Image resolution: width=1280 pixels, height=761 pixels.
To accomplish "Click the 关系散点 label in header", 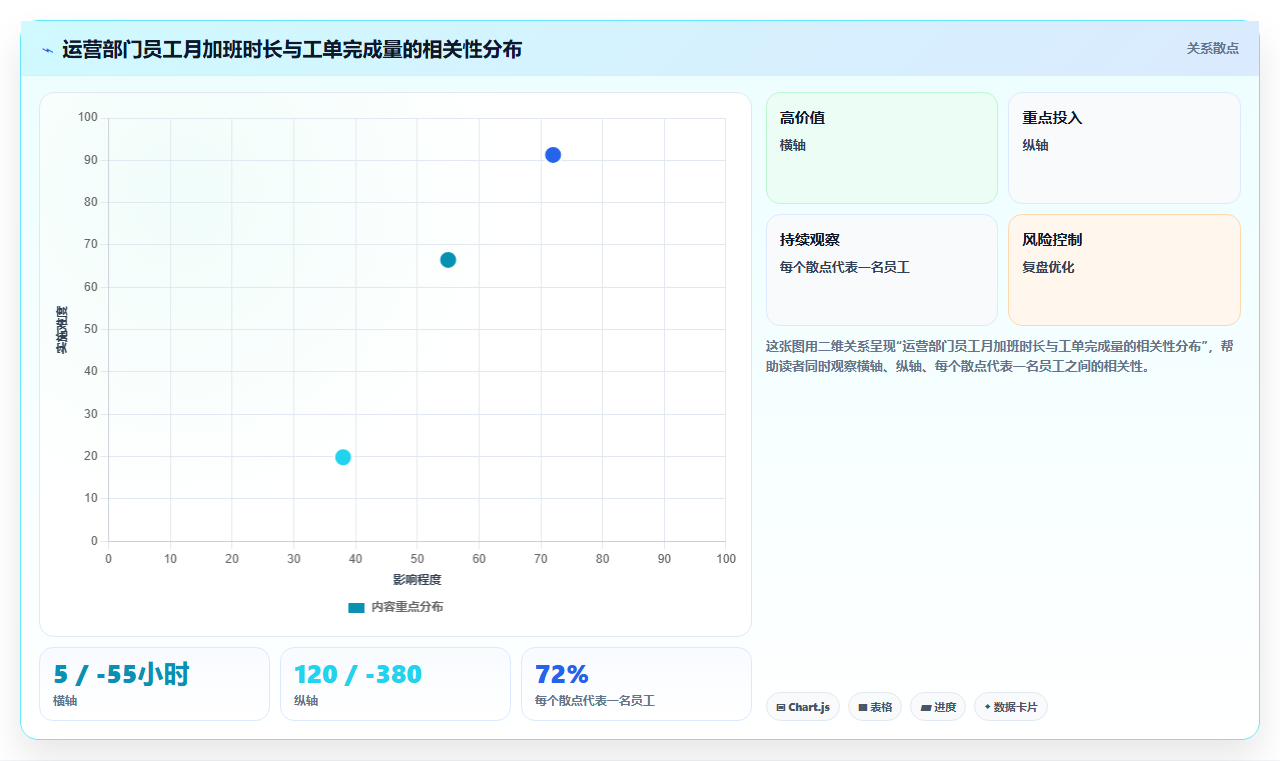I will click(1212, 48).
